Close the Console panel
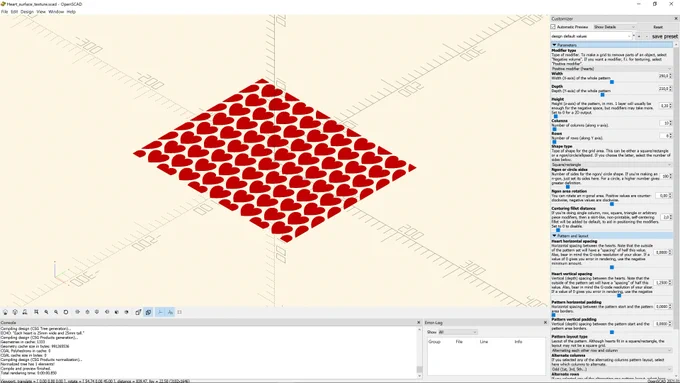The height and width of the screenshot is (383, 680). pyautogui.click(x=418, y=323)
